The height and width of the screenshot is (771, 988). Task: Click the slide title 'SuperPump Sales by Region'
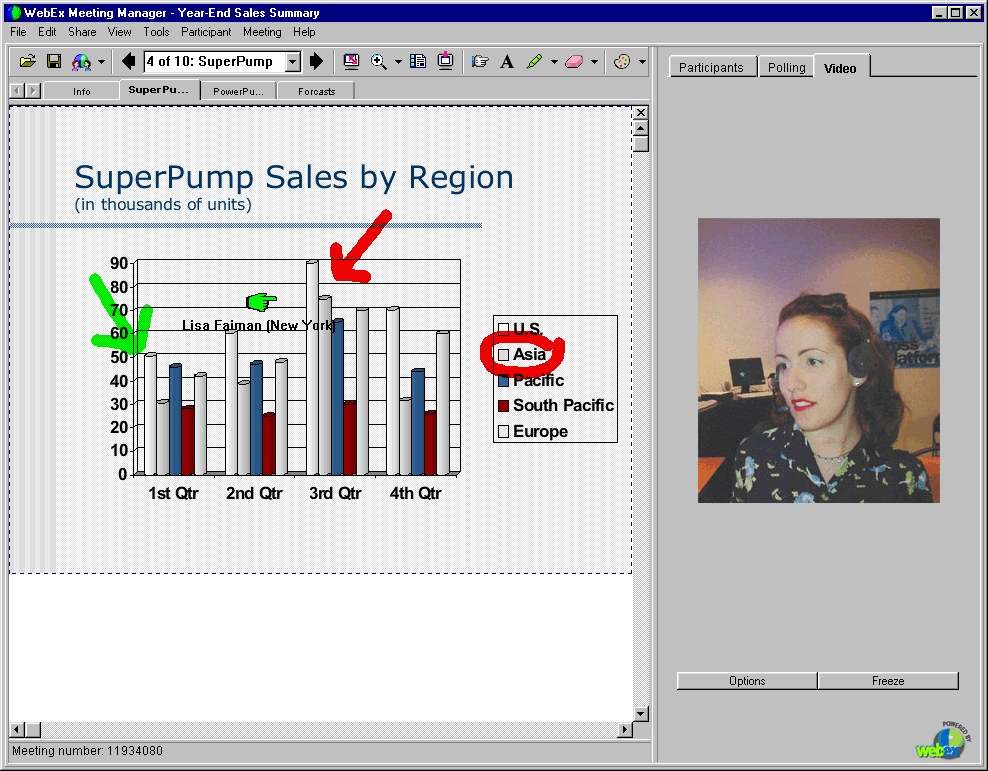(x=294, y=177)
